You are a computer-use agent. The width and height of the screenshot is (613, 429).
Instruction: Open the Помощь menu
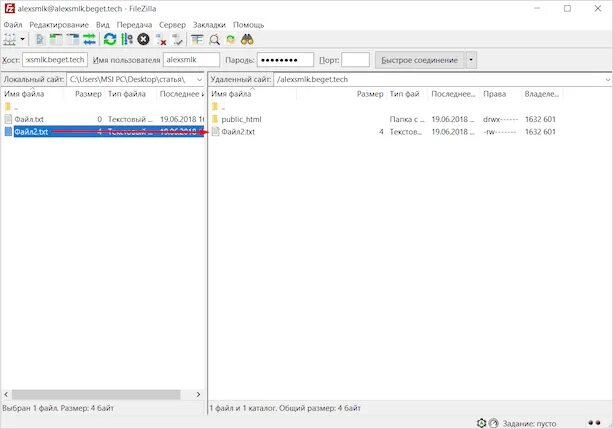tap(249, 25)
